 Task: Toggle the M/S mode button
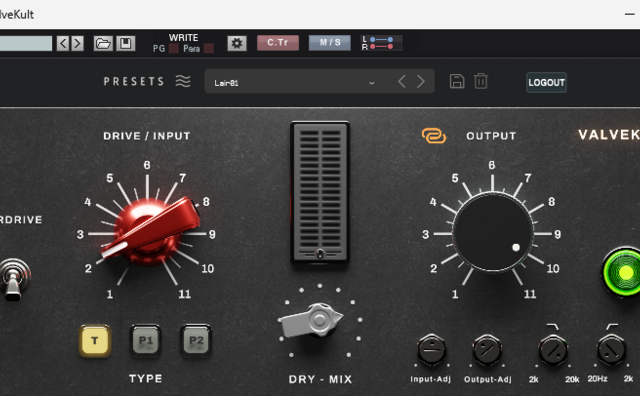[330, 43]
